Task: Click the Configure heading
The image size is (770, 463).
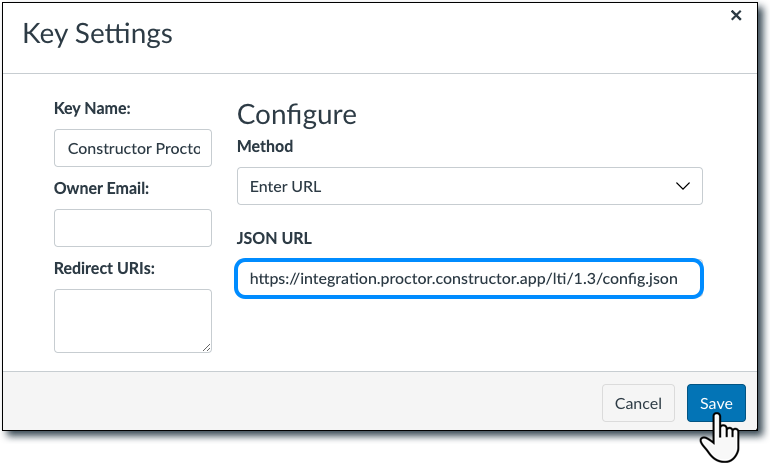Action: click(296, 113)
